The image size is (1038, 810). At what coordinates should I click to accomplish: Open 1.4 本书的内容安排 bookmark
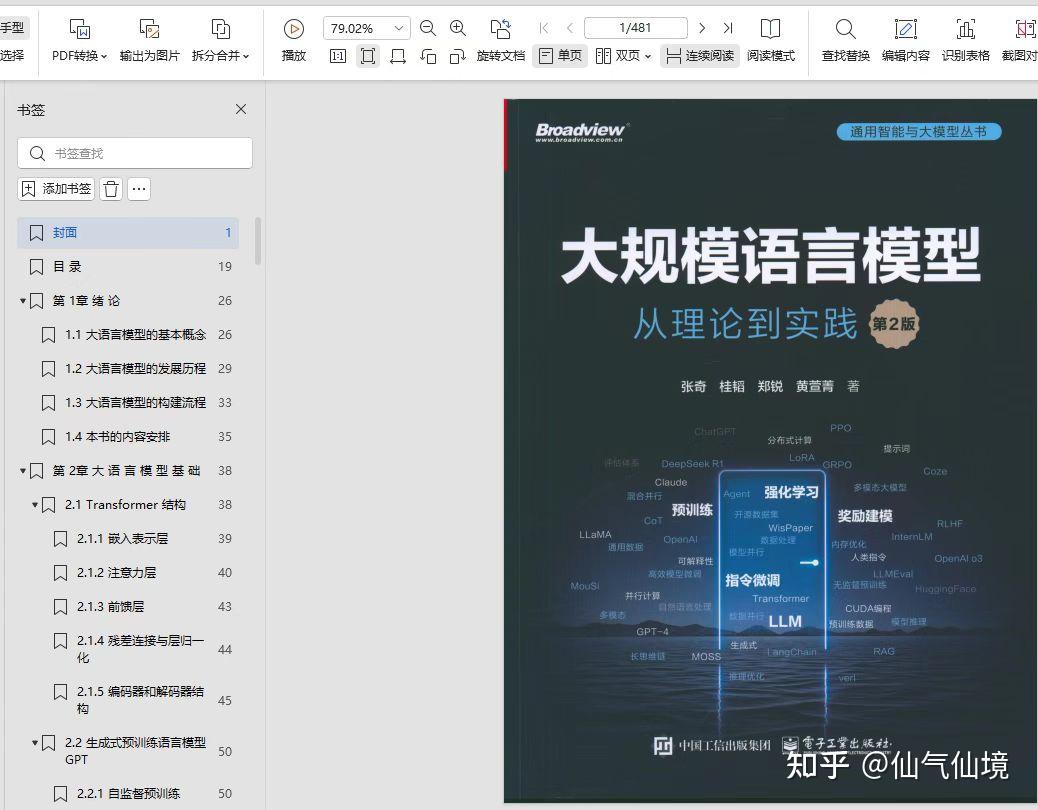tap(128, 437)
